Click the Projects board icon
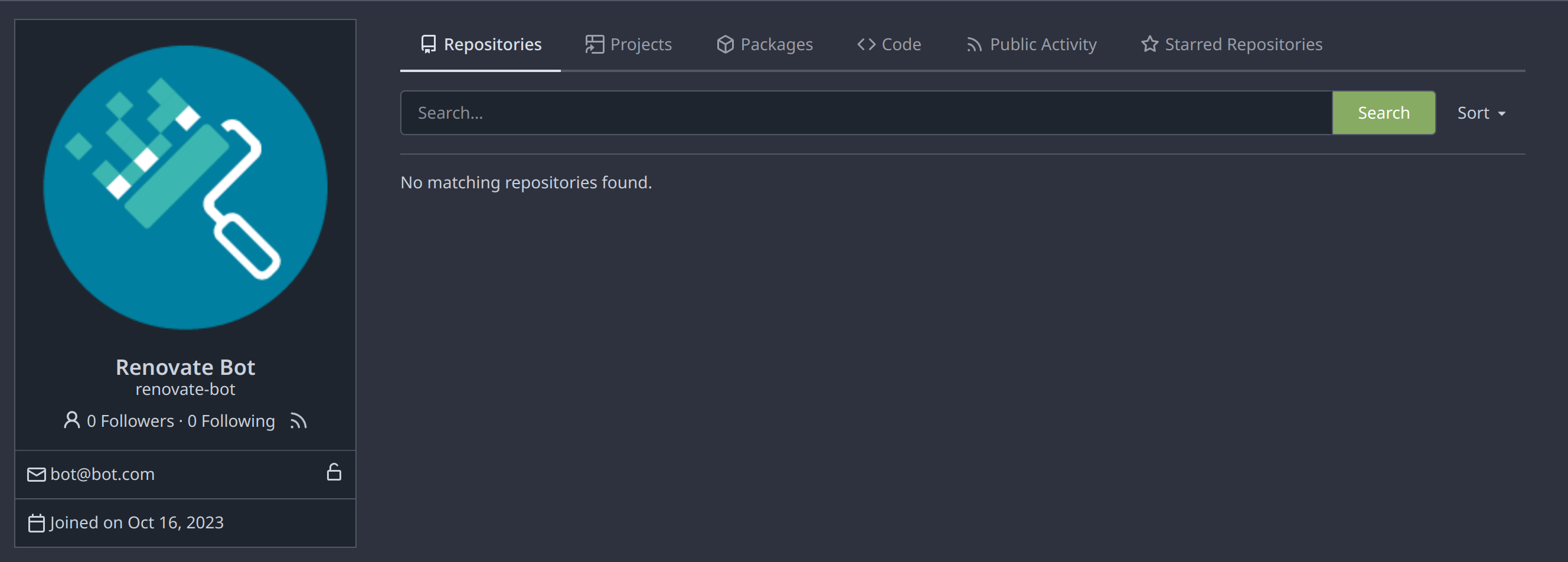 [594, 43]
